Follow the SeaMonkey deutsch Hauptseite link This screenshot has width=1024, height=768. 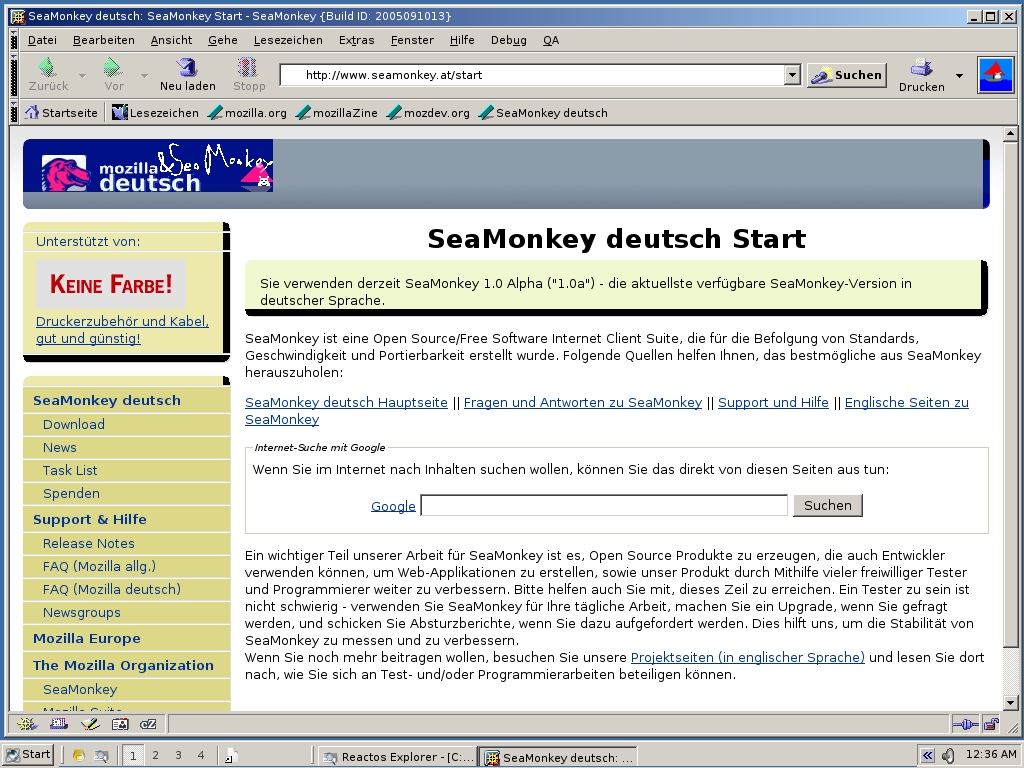[x=346, y=402]
